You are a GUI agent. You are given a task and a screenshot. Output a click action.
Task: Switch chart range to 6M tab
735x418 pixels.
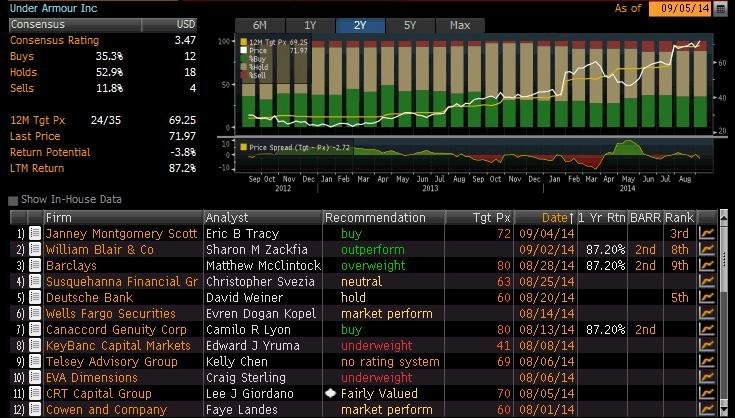click(259, 25)
